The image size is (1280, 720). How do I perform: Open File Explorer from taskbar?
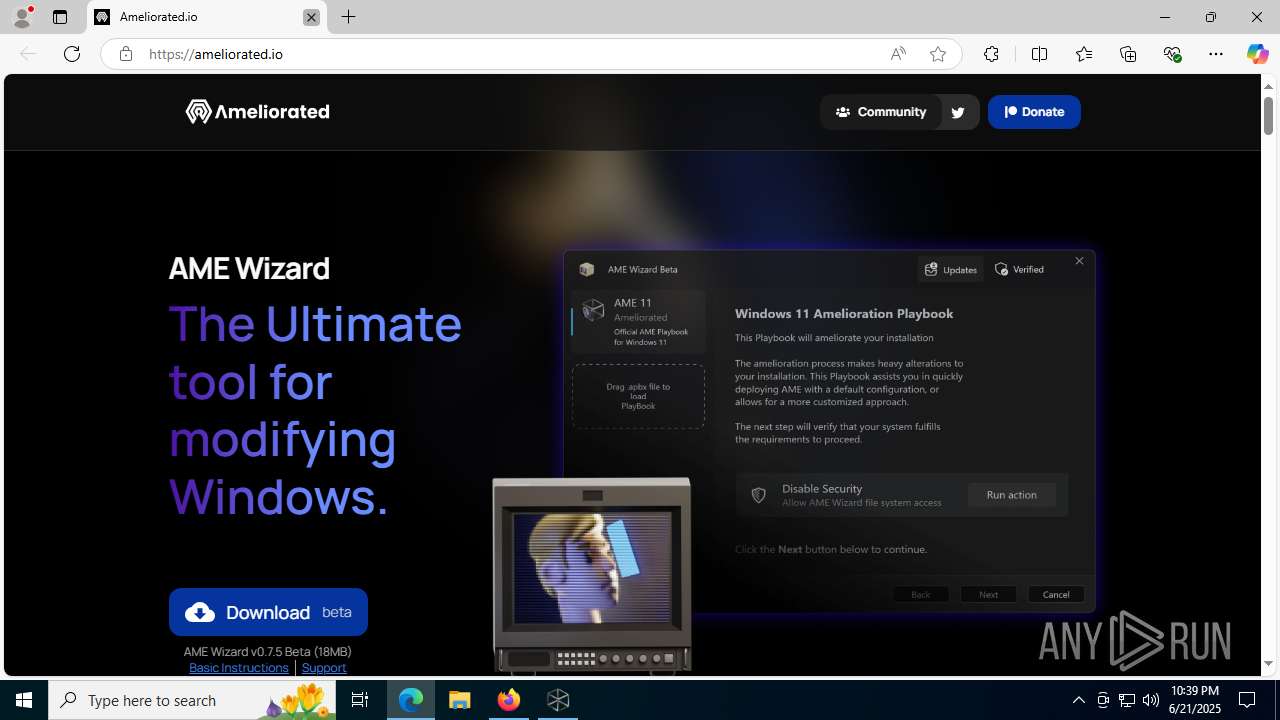pyautogui.click(x=460, y=700)
